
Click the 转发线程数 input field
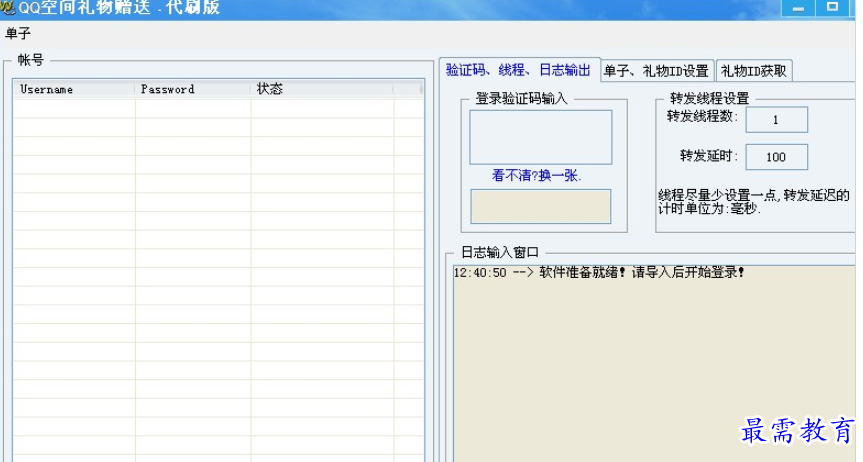777,120
